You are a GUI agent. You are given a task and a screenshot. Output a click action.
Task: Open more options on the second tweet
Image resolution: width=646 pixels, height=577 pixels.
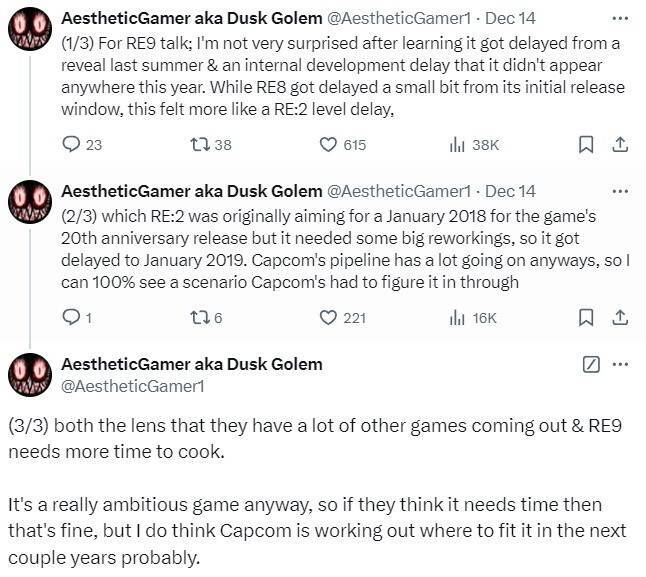pos(620,190)
